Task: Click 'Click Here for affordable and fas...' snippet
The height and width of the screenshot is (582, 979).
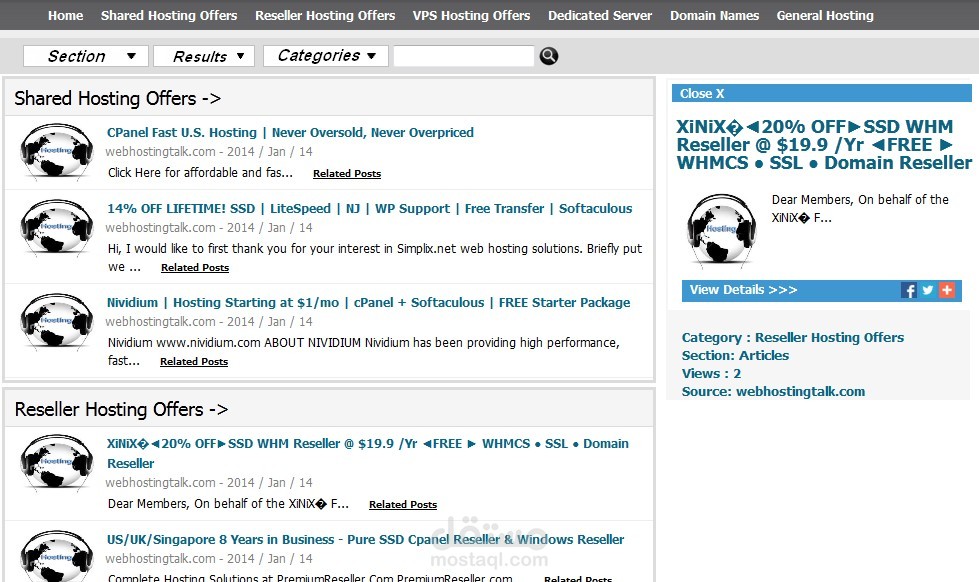Action: 200,173
